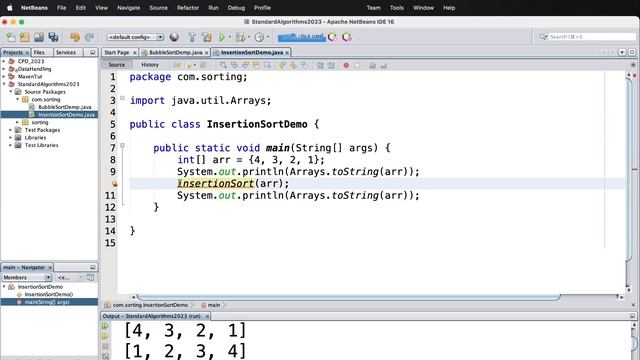Open the Source menu
This screenshot has height=360, width=640.
[x=158, y=8]
